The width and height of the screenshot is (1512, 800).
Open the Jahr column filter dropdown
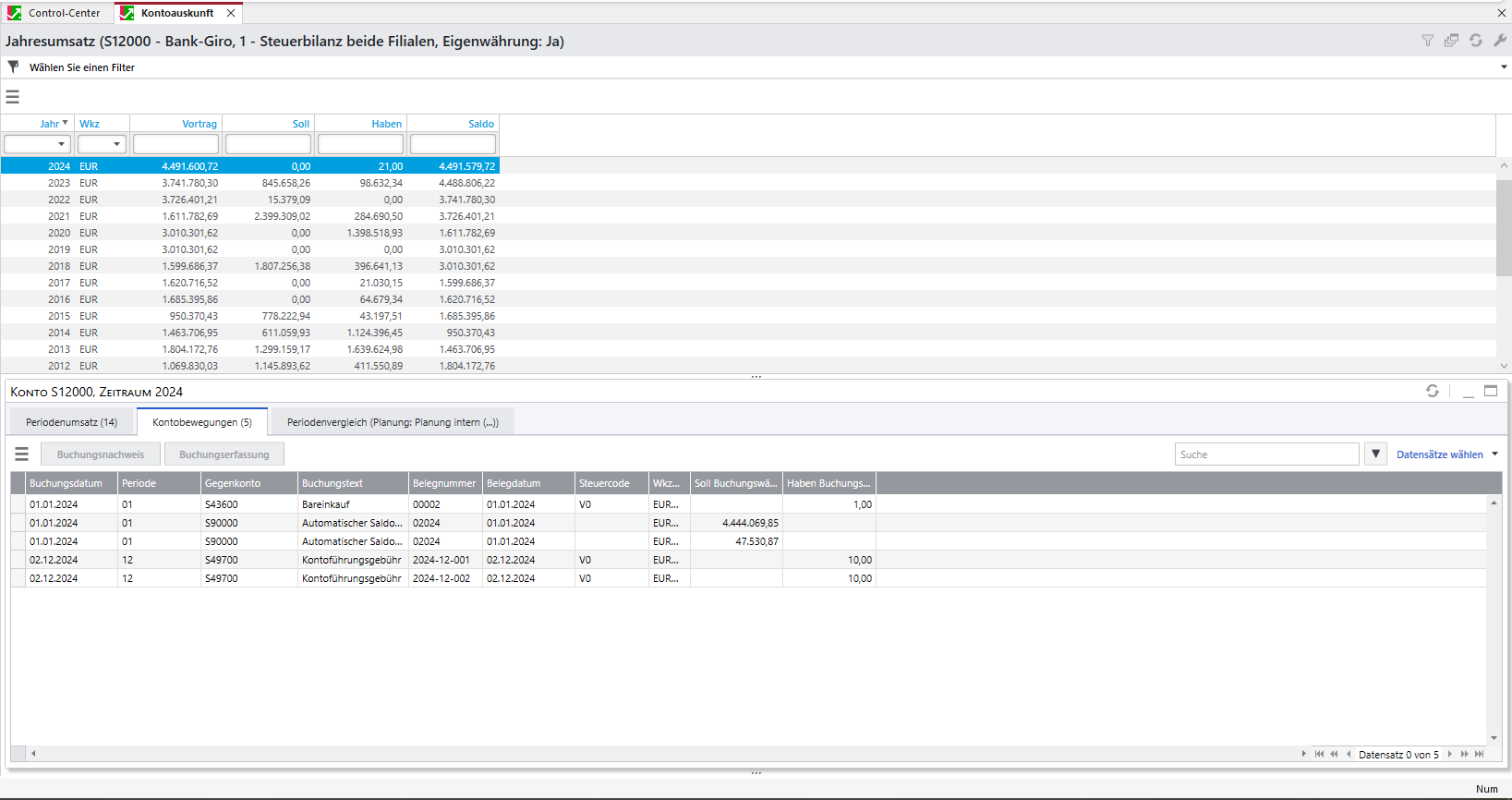[x=61, y=145]
